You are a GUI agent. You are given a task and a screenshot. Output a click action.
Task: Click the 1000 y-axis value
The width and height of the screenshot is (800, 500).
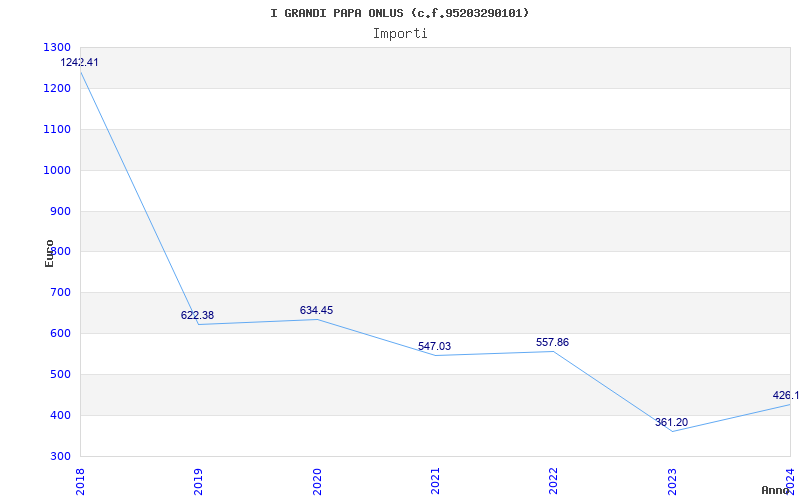pyautogui.click(x=57, y=170)
